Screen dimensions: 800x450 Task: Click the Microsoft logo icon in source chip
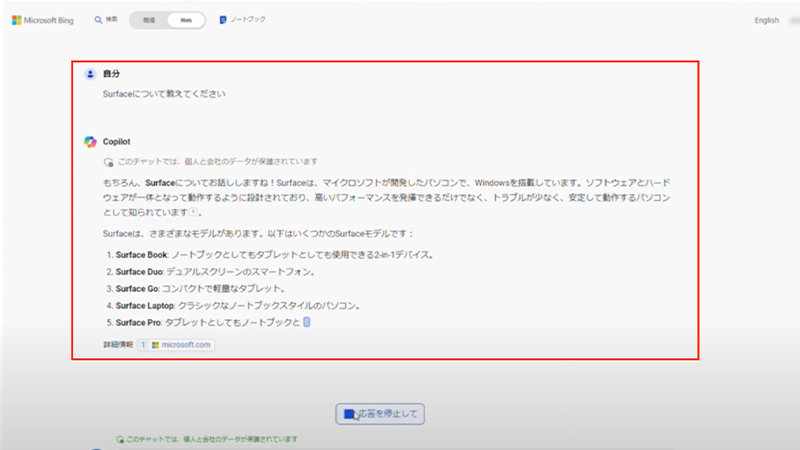pyautogui.click(x=155, y=344)
